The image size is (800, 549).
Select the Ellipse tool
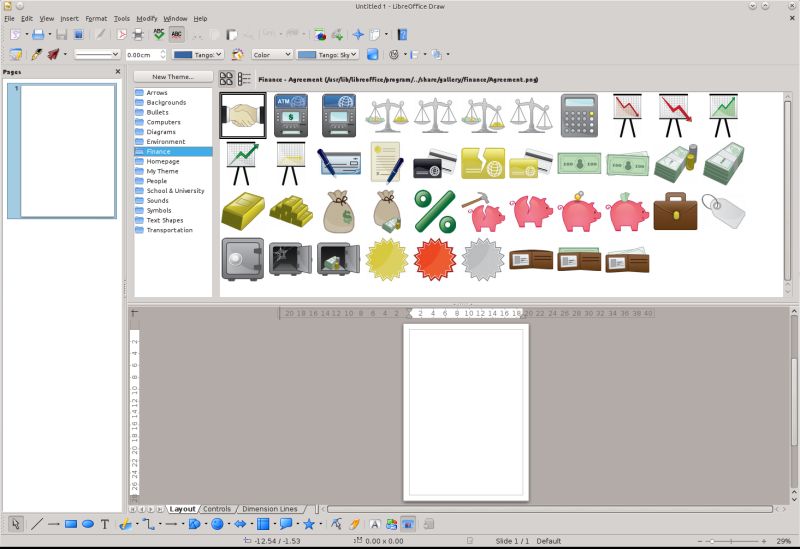coord(88,524)
